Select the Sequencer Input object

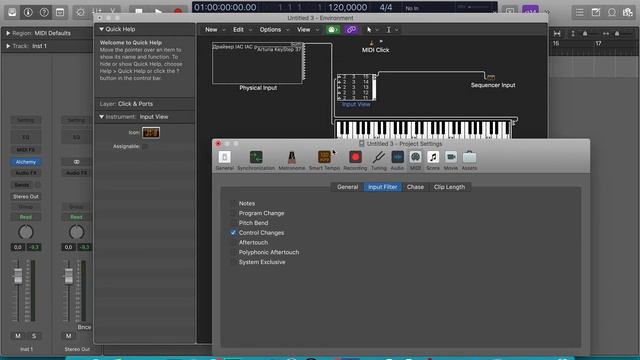pos(493,81)
